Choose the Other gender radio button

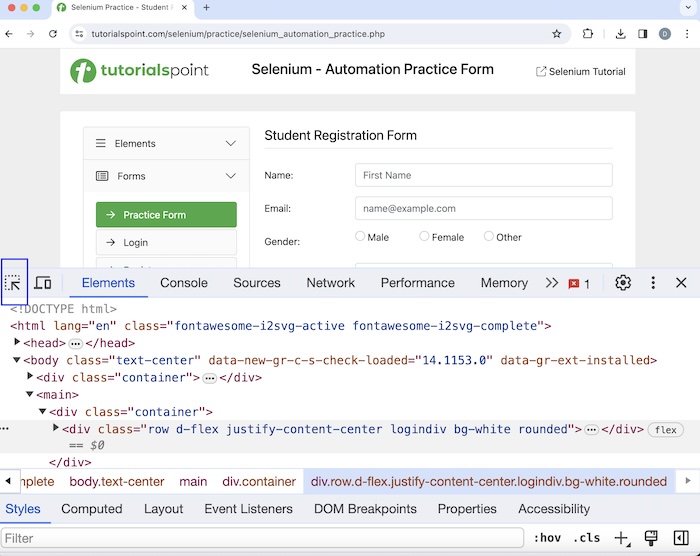[x=489, y=237]
